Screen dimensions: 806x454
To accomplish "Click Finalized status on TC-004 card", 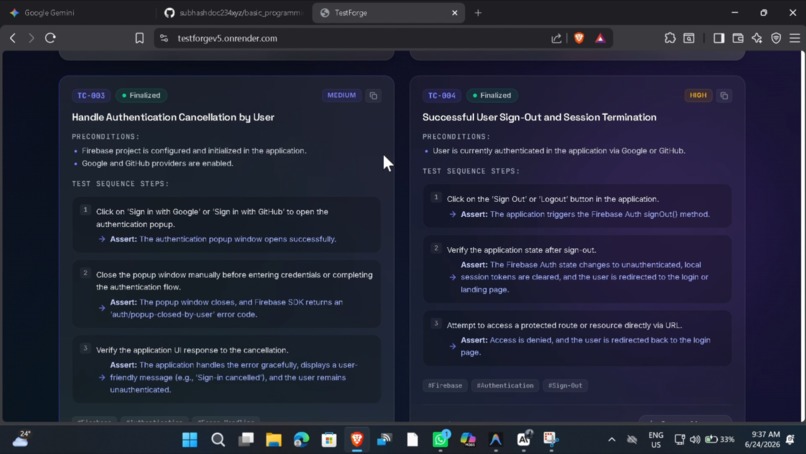I will coord(491,96).
